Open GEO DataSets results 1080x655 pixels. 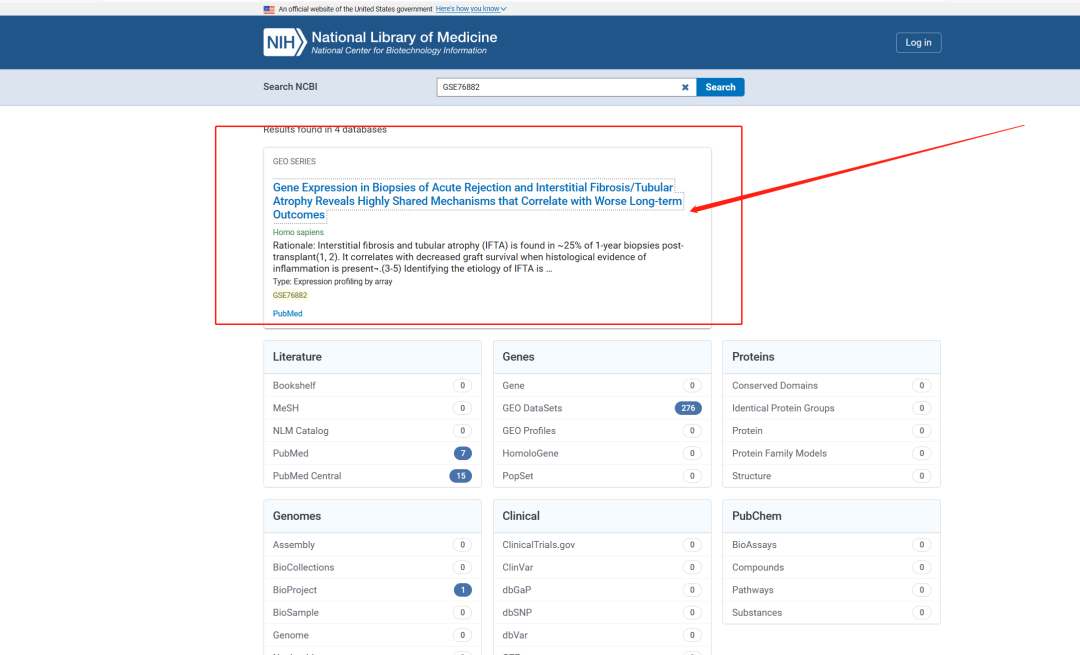pos(602,408)
